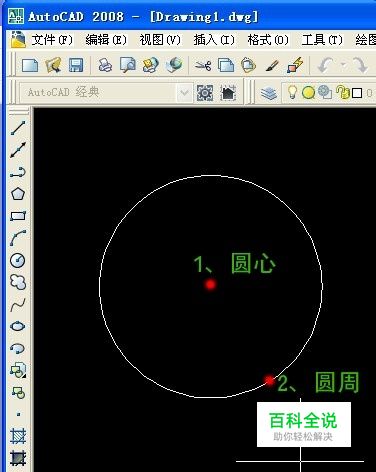Click the Drawing1.dwg document icon by menu
Viewport: 376px width, 472px height.
[x=18, y=40]
